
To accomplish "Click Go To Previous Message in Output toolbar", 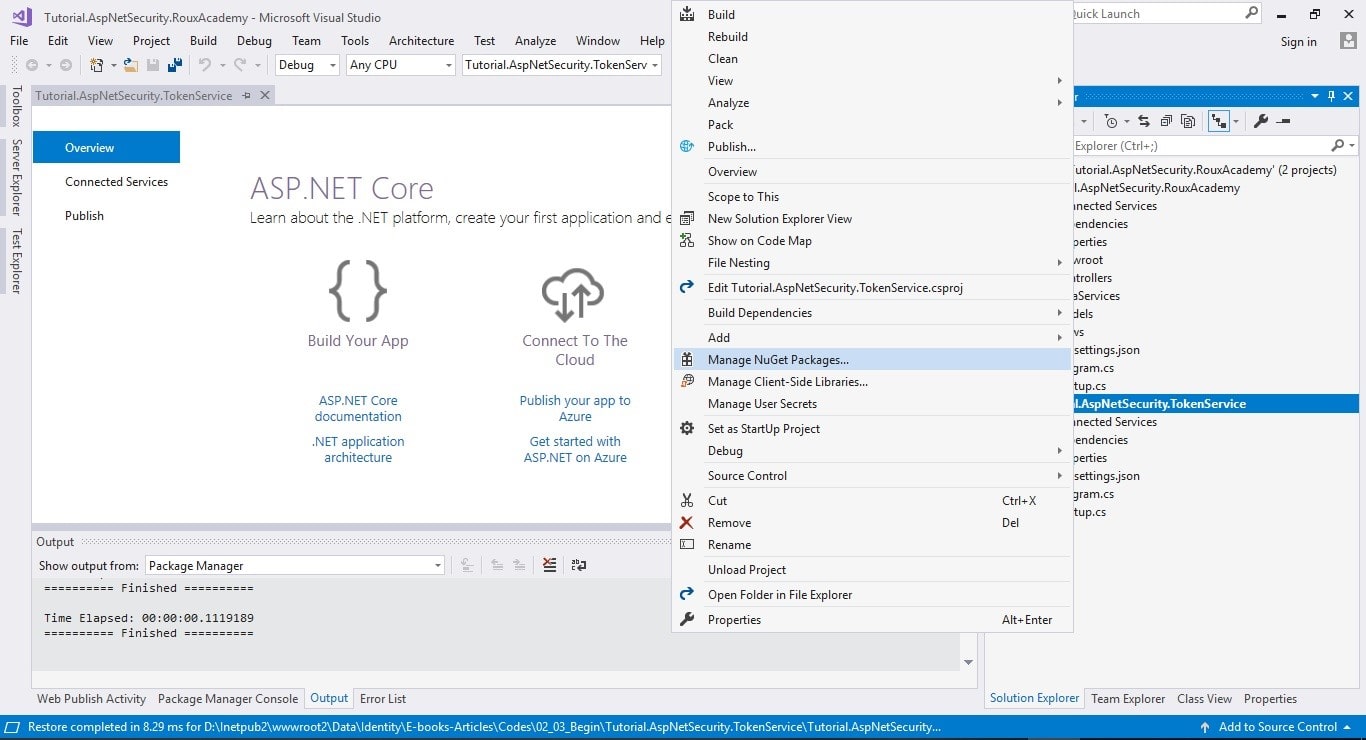I will pos(497,565).
